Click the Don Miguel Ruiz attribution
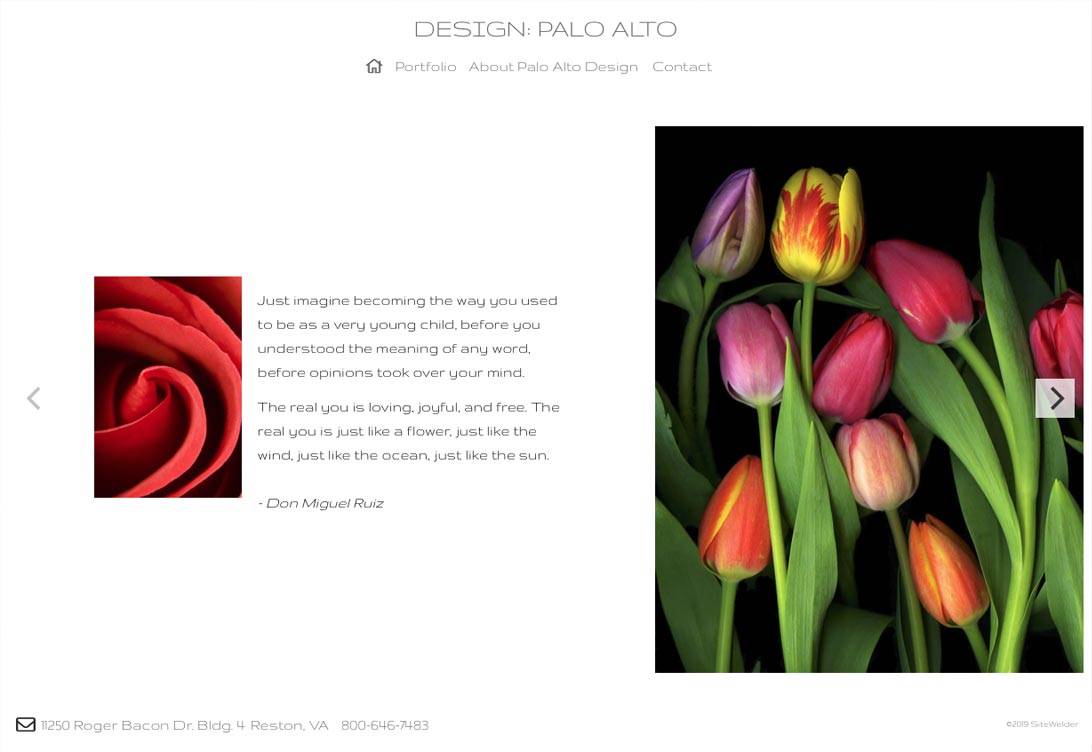The width and height of the screenshot is (1092, 752). [320, 503]
